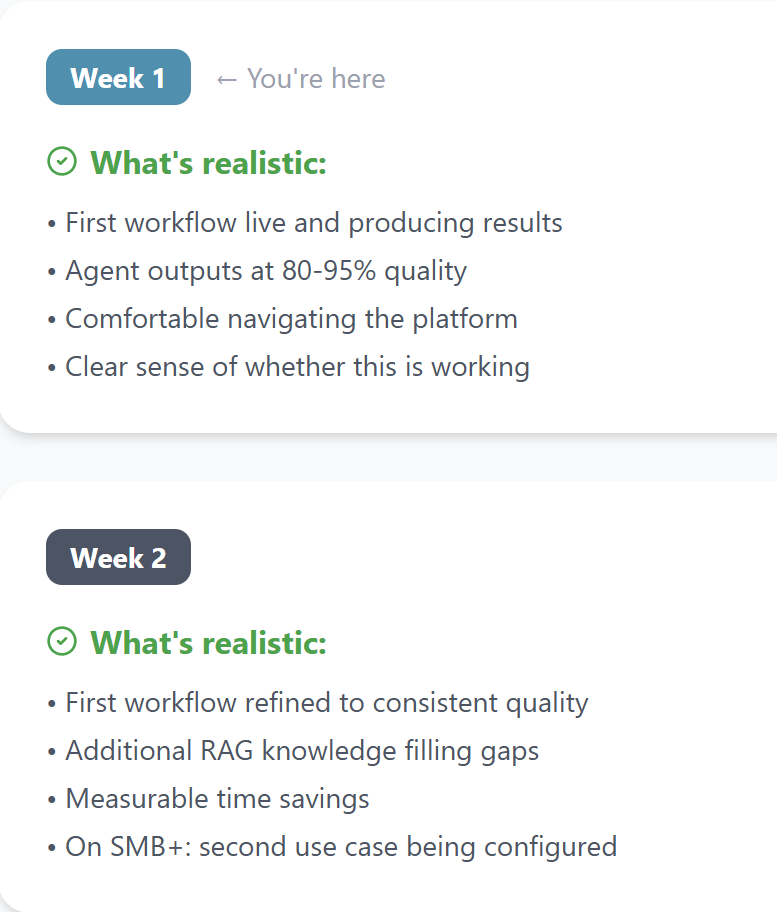777x912 pixels.
Task: Click the left arrow before "You're here"
Action: coord(227,79)
